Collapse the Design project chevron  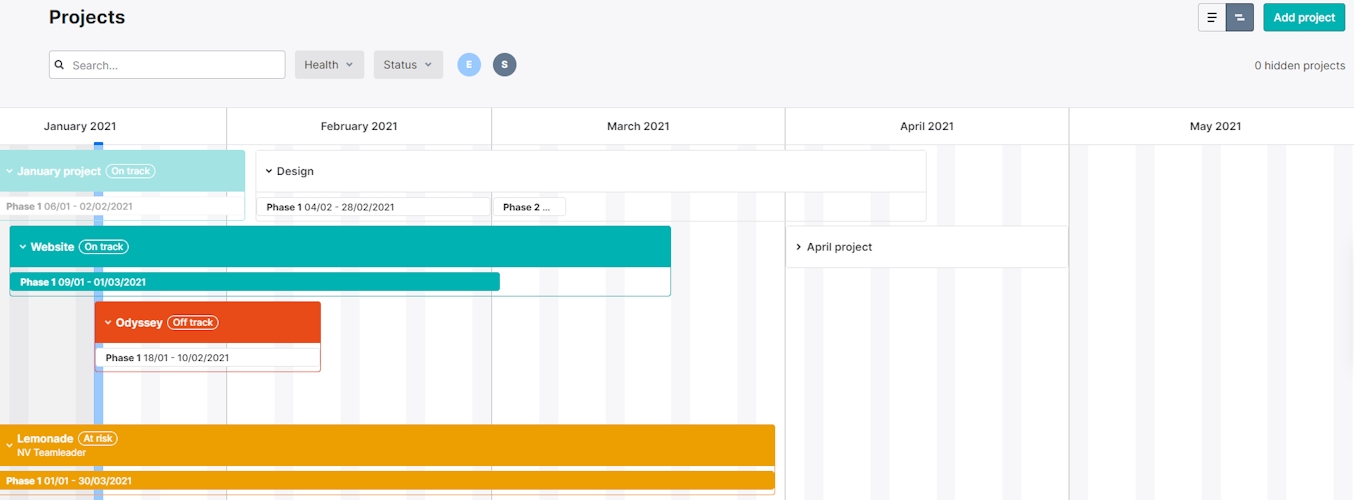point(269,172)
